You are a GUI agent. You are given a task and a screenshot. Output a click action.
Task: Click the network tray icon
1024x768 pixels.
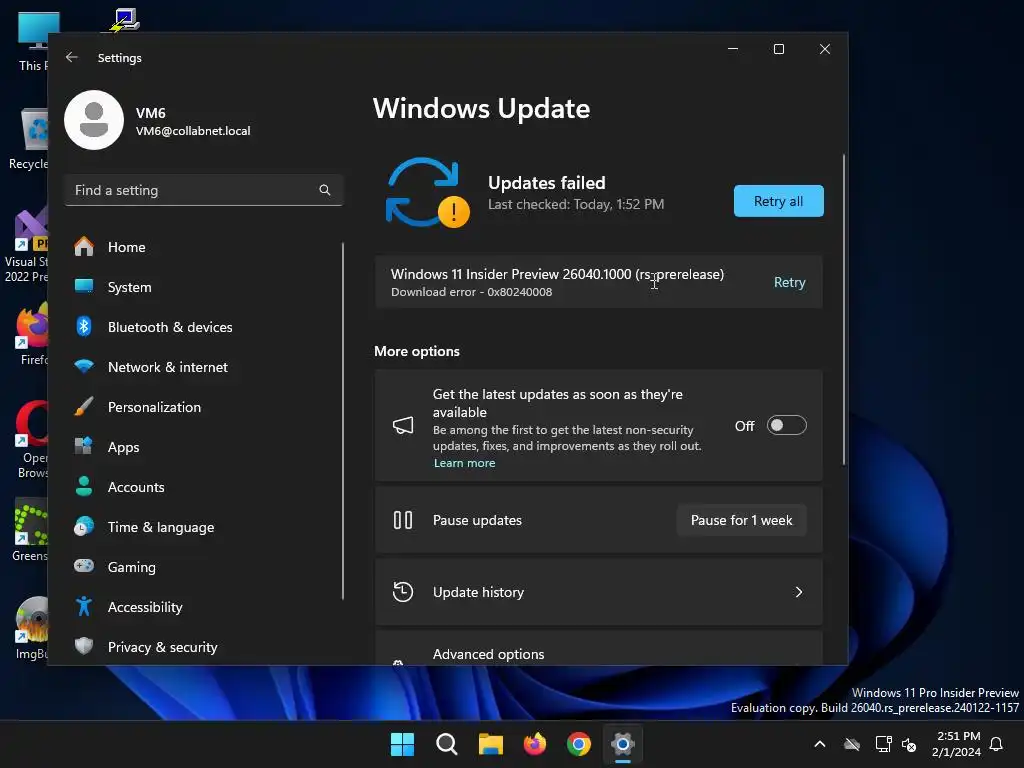point(883,744)
